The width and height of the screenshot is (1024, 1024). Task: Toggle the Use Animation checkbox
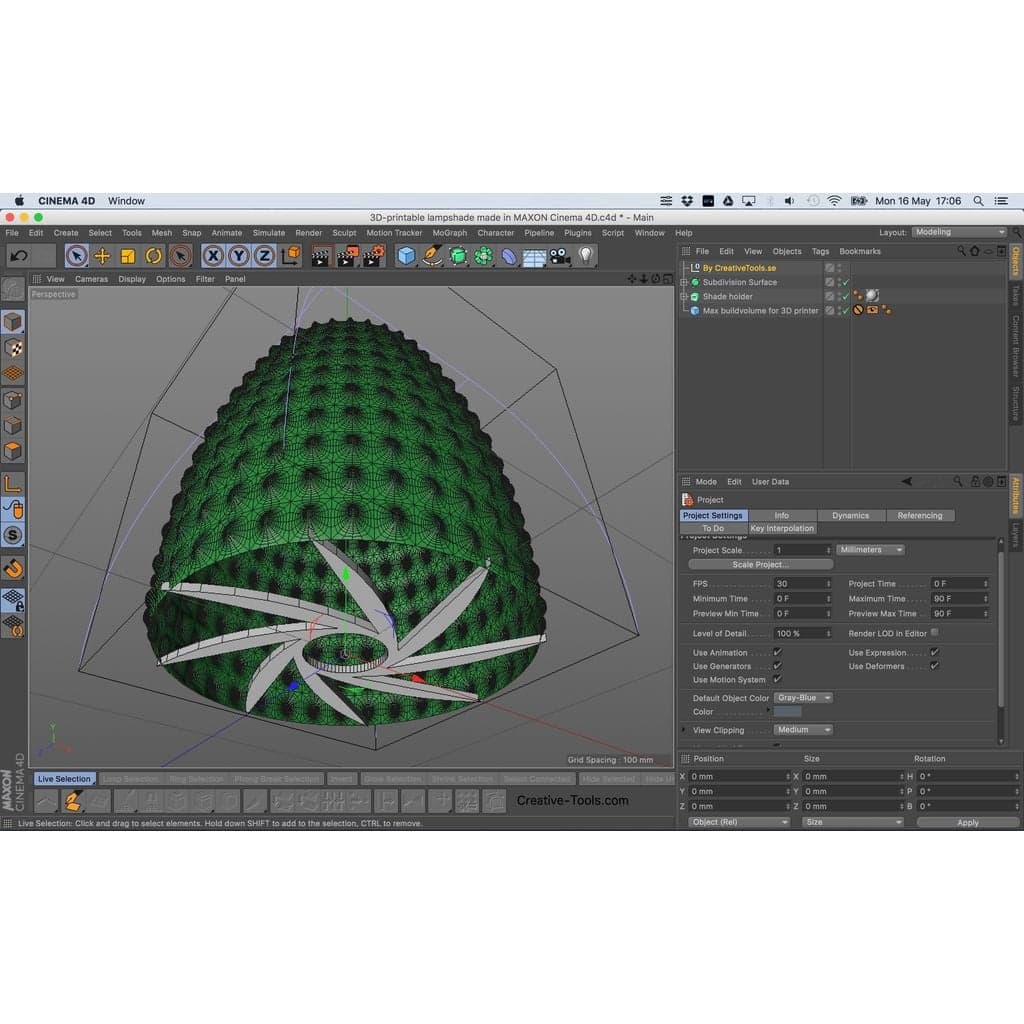(x=777, y=652)
